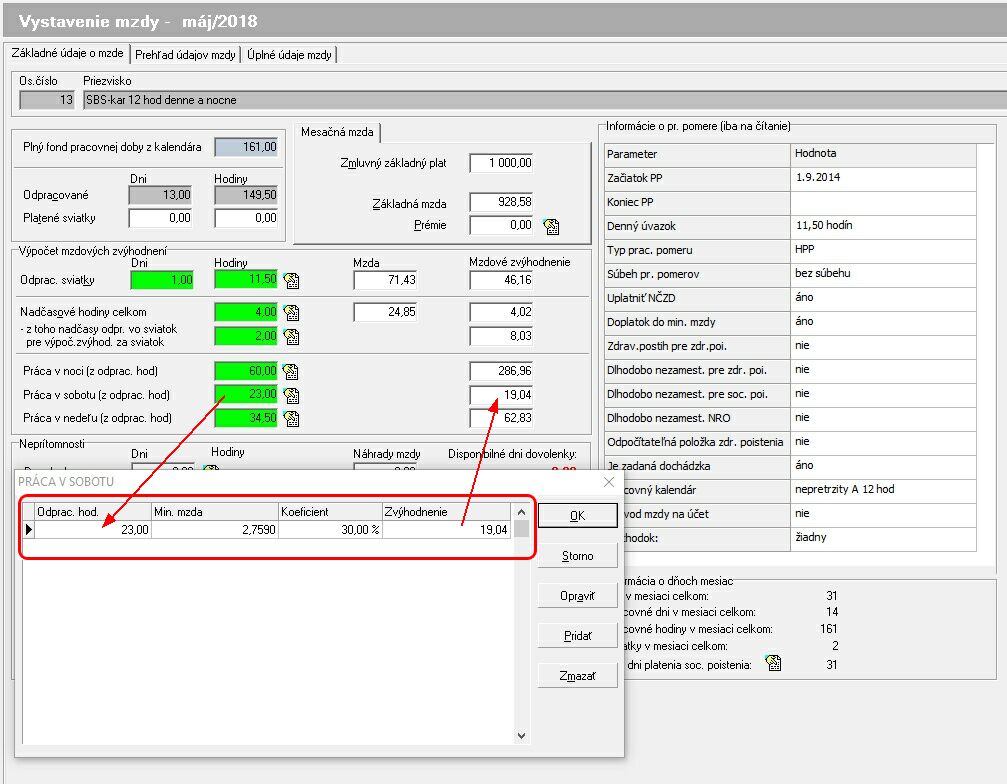
Task: Focus the Prémie field 0,00
Action: point(502,225)
